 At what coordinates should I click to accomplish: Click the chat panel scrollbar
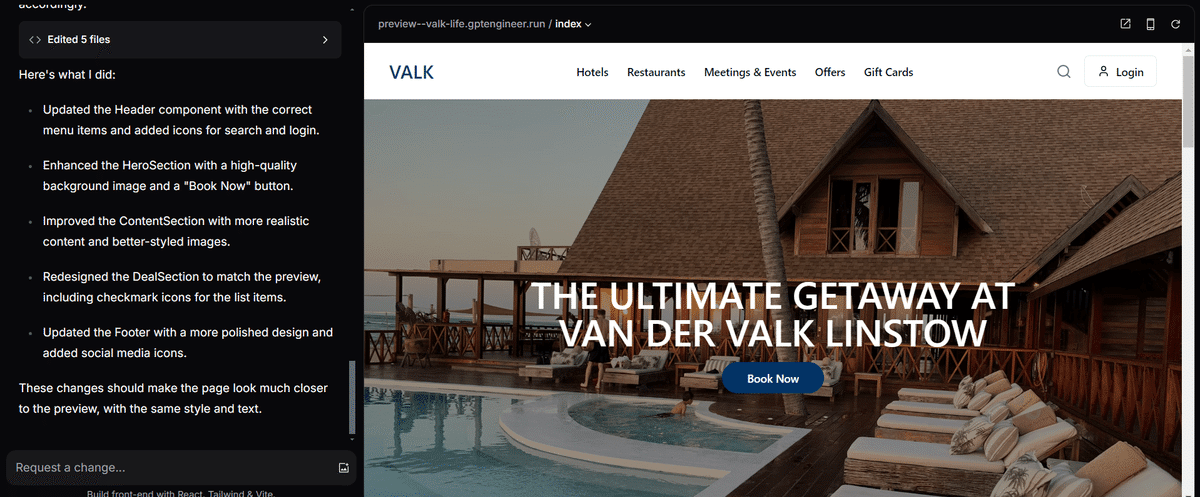(x=351, y=397)
